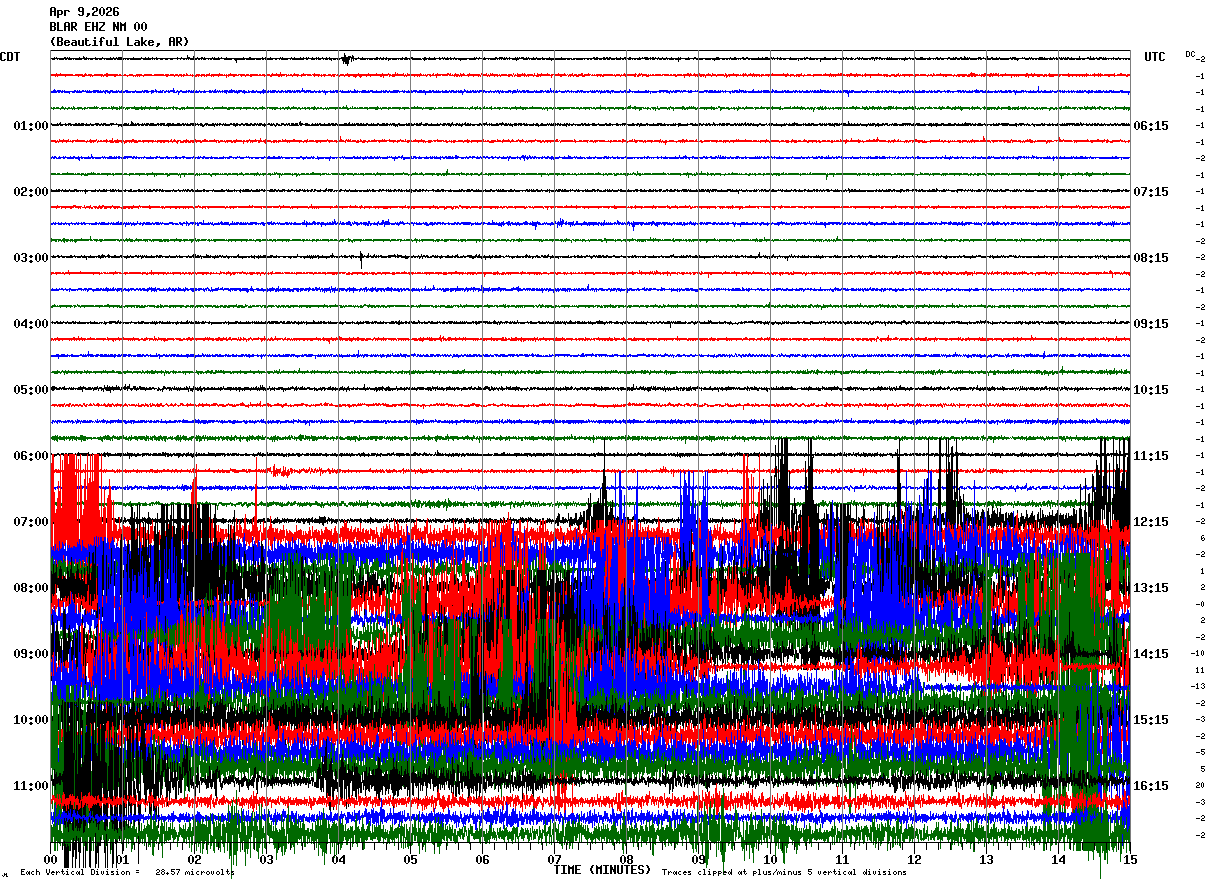Click the '06:15' UTC time label

point(1151,126)
